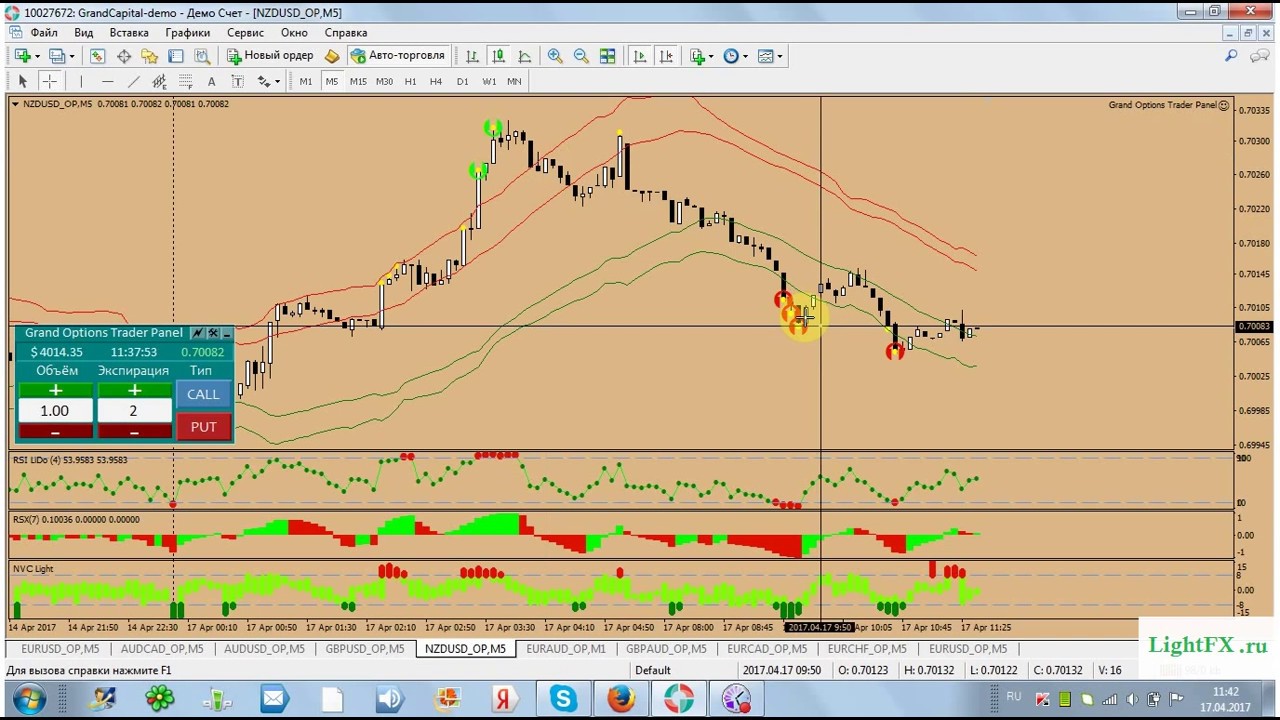1280x720 pixels.
Task: Switch to EURUSD_OP,M5 first chart tab
Action: click(x=60, y=649)
